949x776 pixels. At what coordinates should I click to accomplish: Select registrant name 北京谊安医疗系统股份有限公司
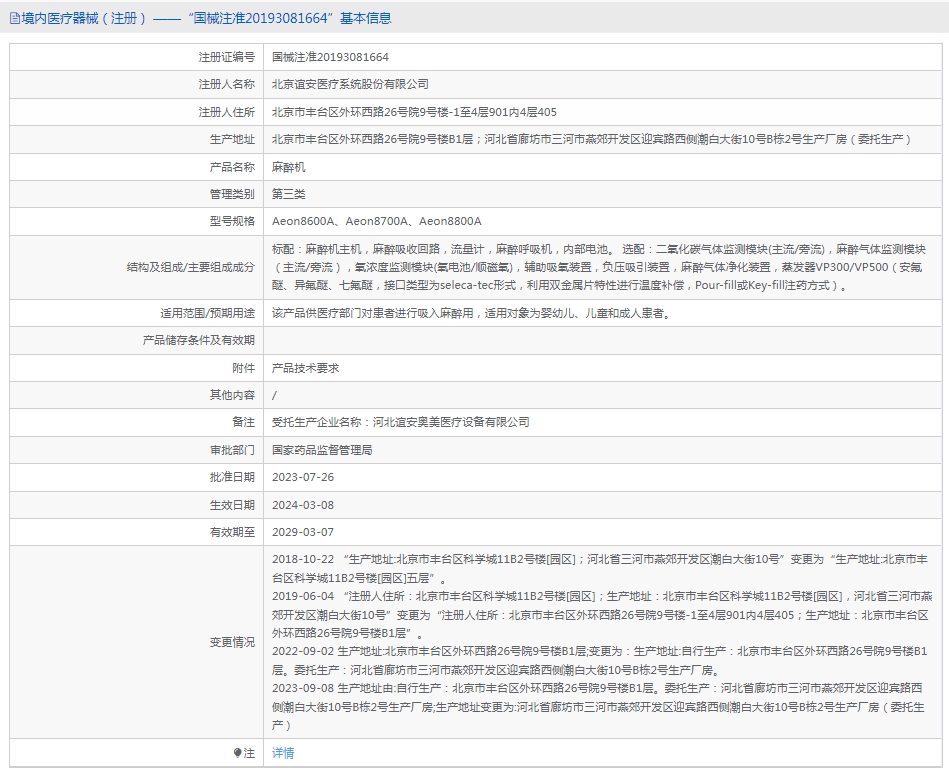click(x=350, y=84)
